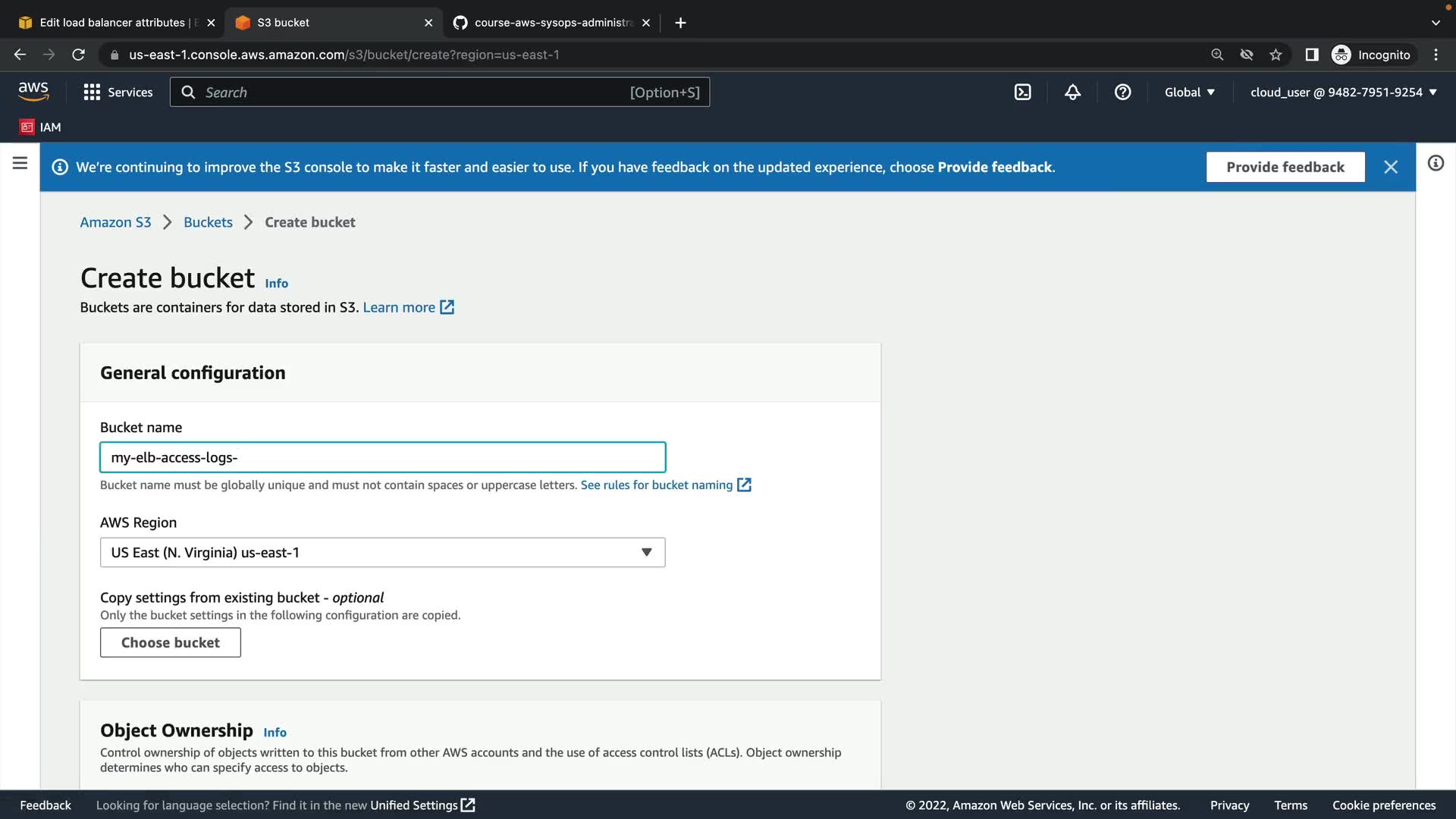Open the Services grid menu

coord(118,93)
